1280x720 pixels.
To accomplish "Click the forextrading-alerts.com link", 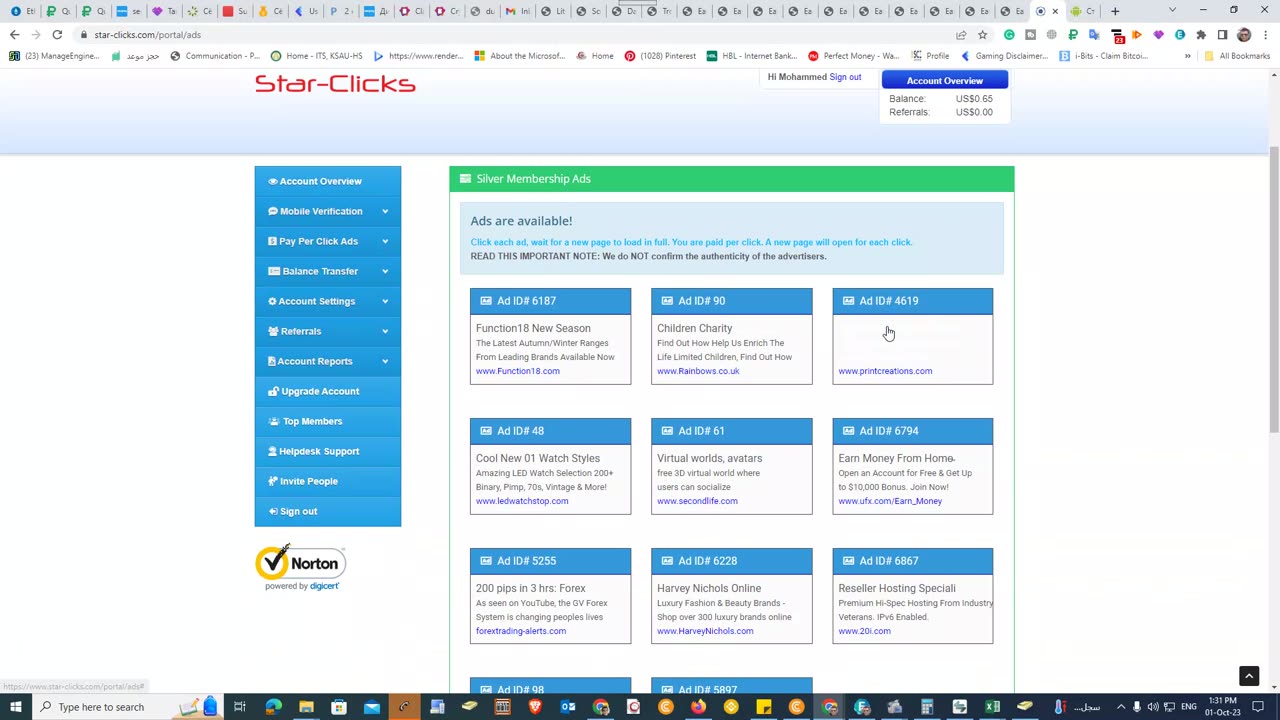I will coord(521,631).
